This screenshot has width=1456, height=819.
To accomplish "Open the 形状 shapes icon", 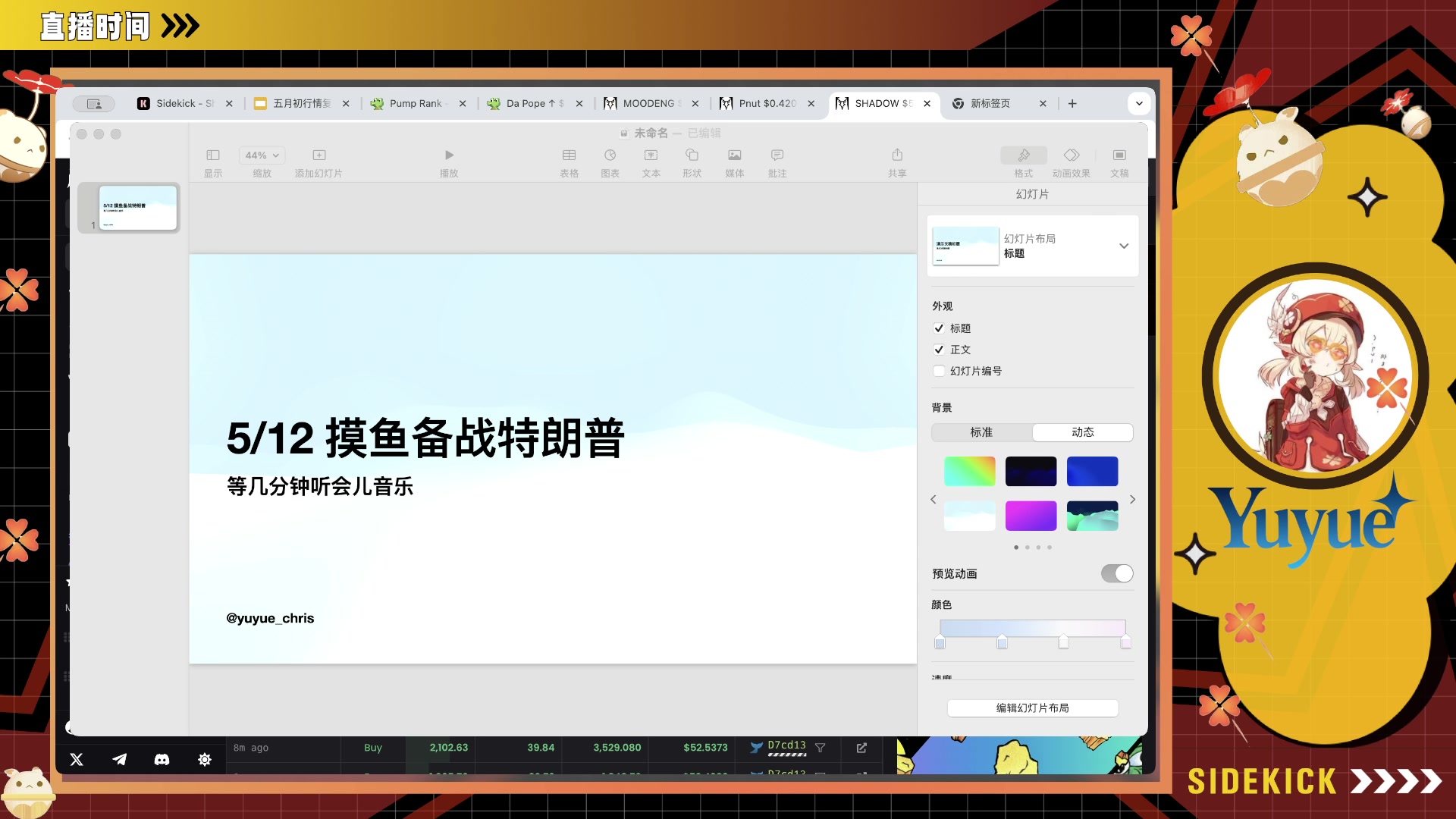I will [x=692, y=155].
